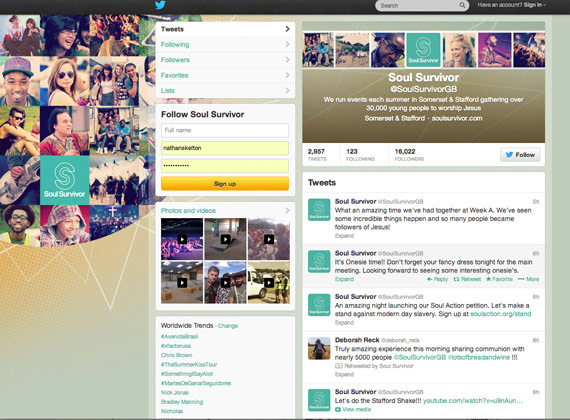Follow Soul Survivor with the Follow button
Viewport: 570px width, 420px height.
tap(520, 155)
